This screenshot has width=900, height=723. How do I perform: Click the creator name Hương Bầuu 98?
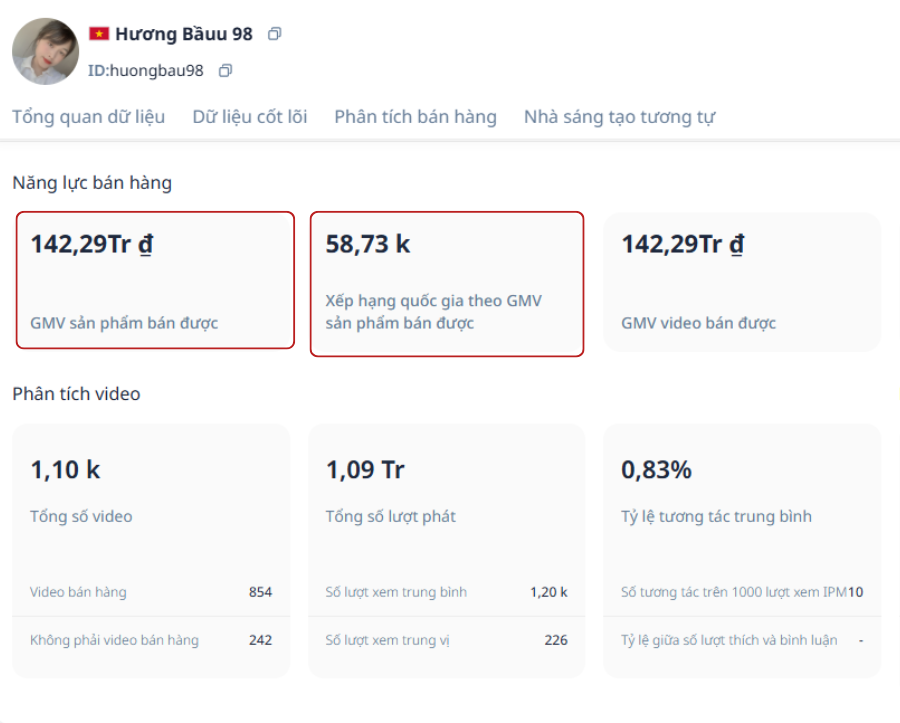[184, 34]
